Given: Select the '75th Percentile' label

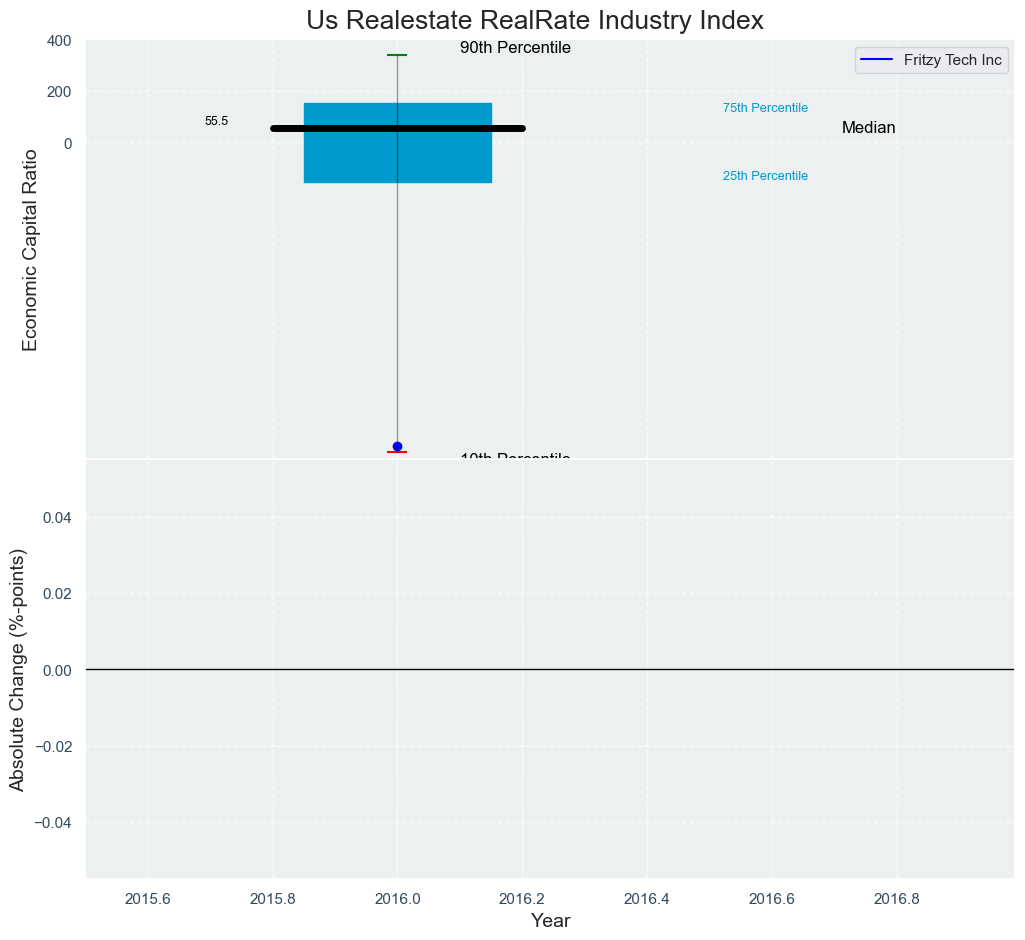Looking at the screenshot, I should (x=765, y=108).
